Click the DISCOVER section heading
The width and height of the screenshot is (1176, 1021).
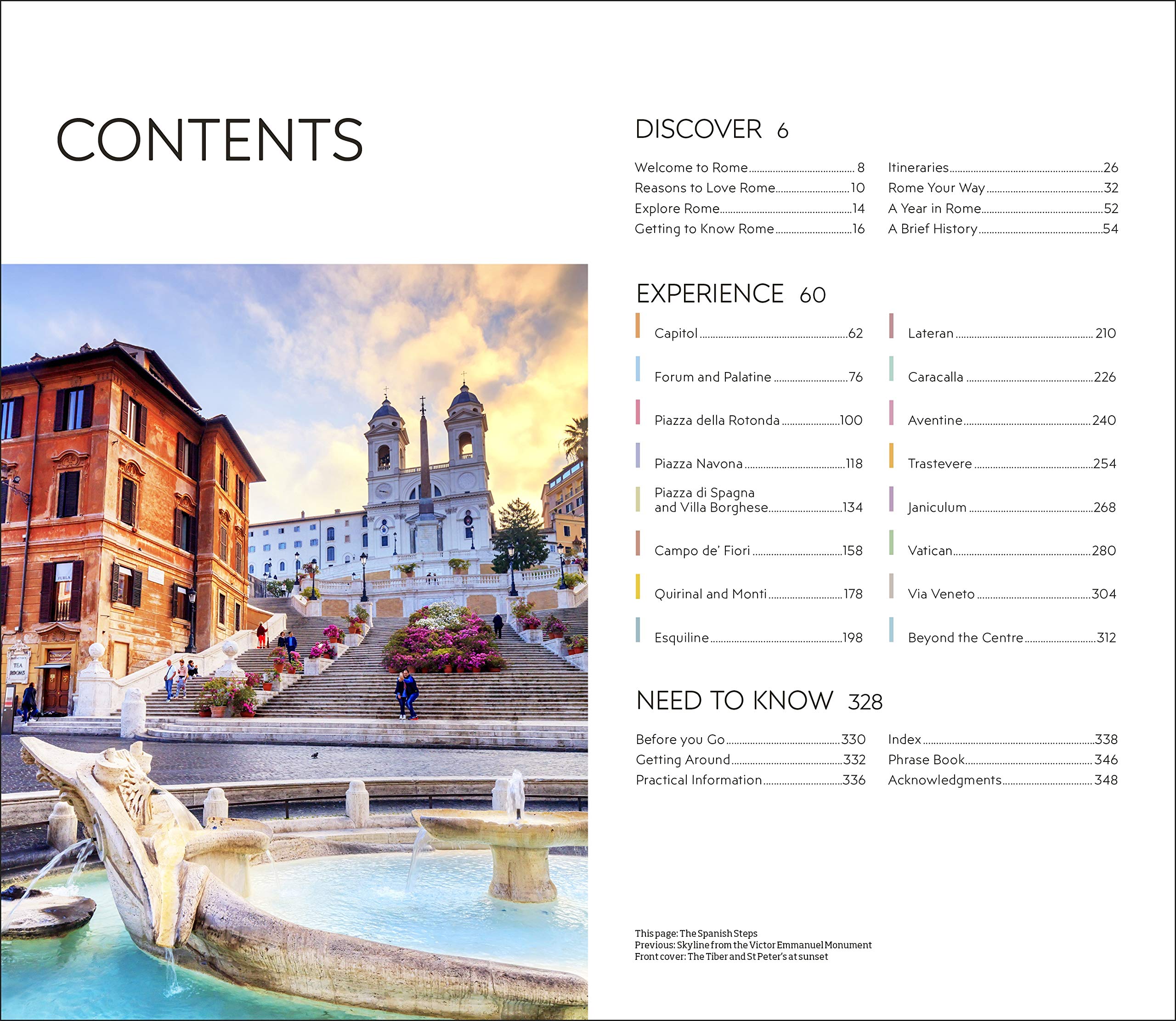698,130
